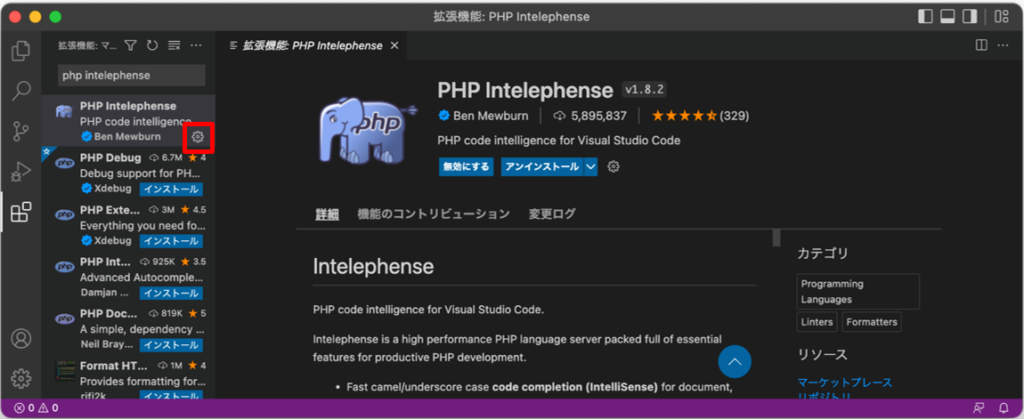
Task: Install the PHP Int... Damjan extension
Action: coord(171,293)
